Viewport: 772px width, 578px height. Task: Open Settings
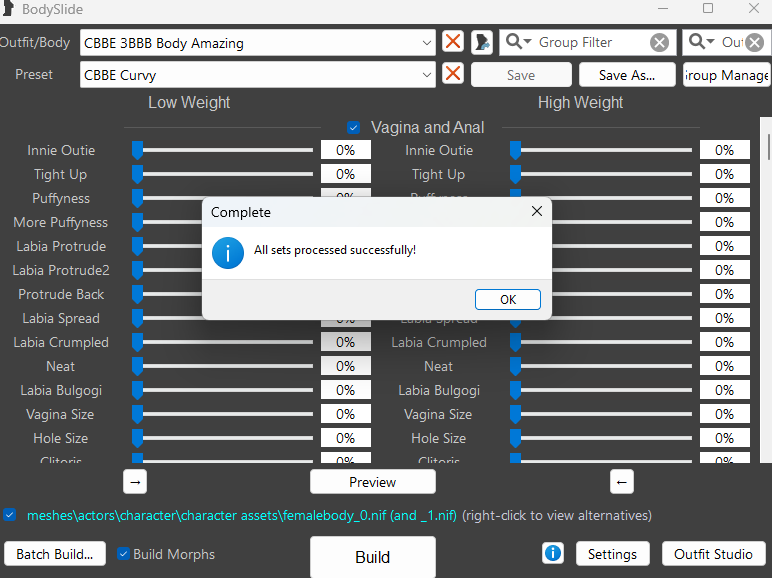point(612,554)
